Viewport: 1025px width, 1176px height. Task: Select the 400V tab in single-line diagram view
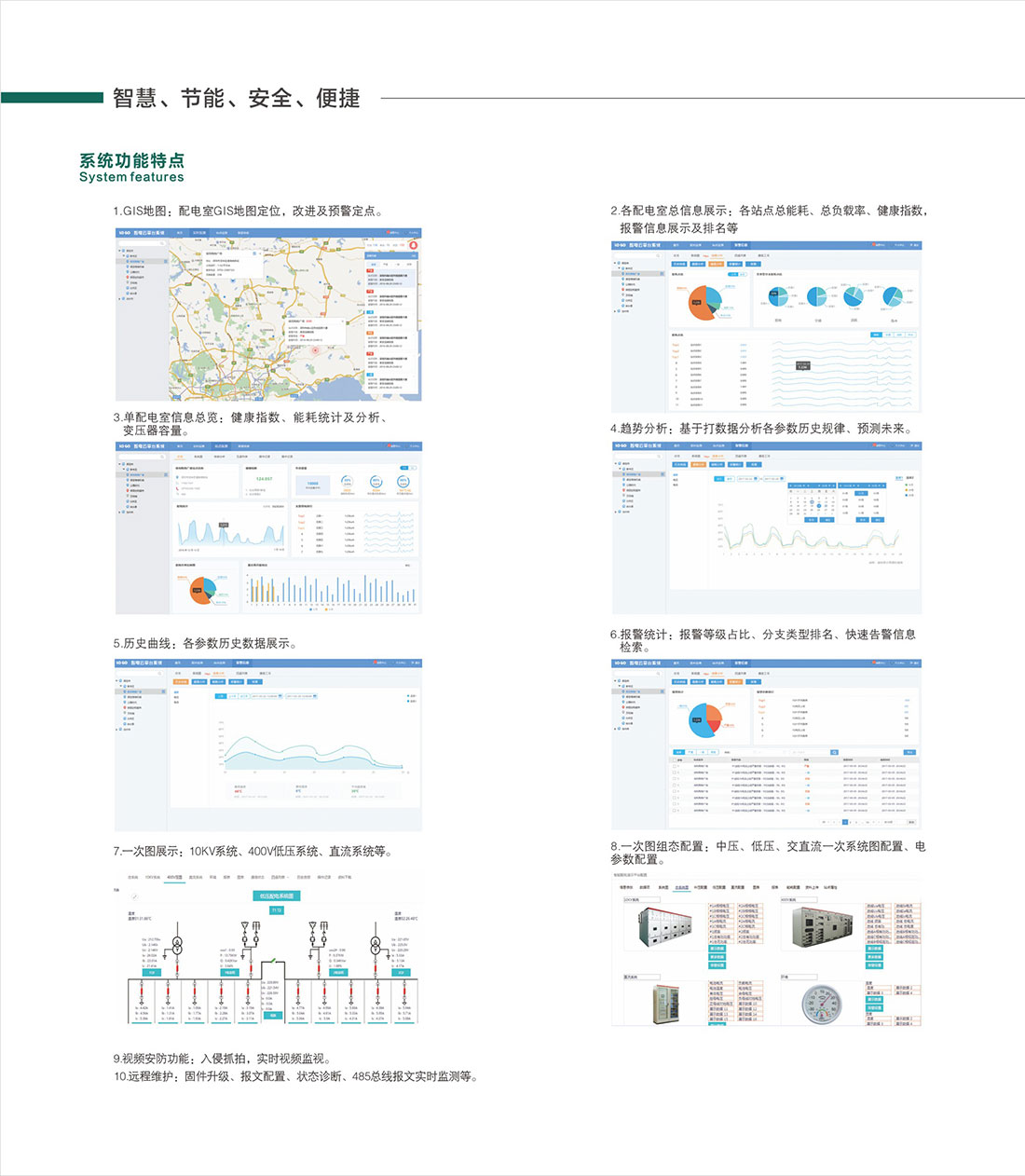[174, 877]
